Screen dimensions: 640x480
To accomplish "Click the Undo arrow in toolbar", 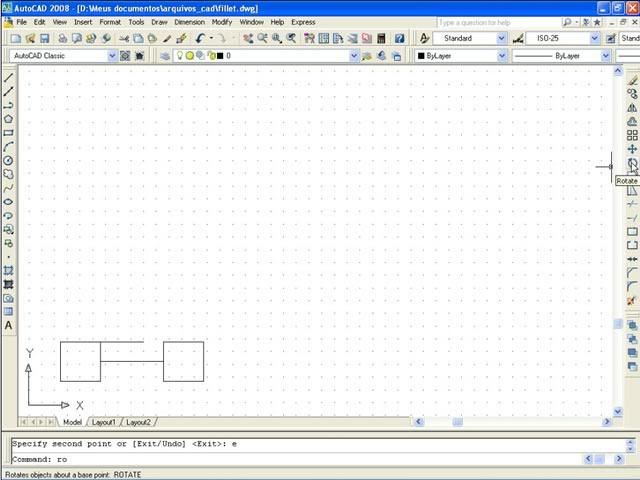I will [200, 38].
